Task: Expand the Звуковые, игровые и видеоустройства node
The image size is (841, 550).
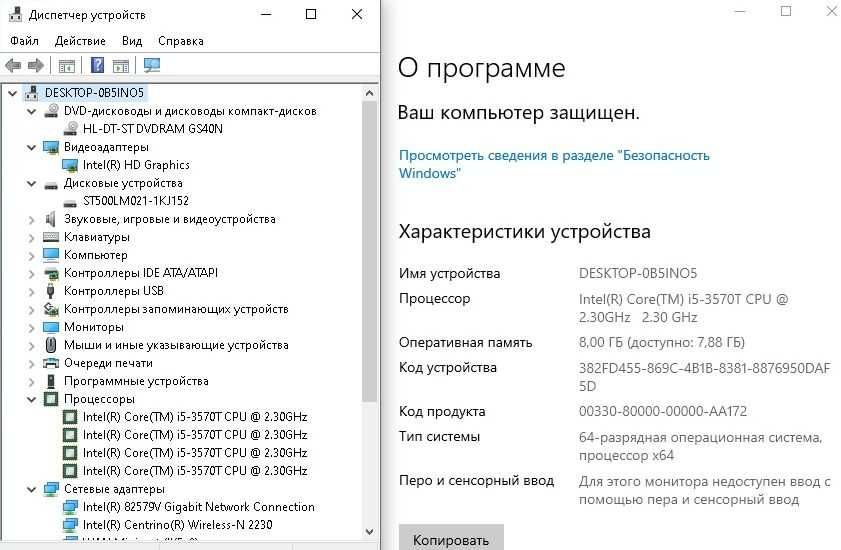Action: (32, 219)
